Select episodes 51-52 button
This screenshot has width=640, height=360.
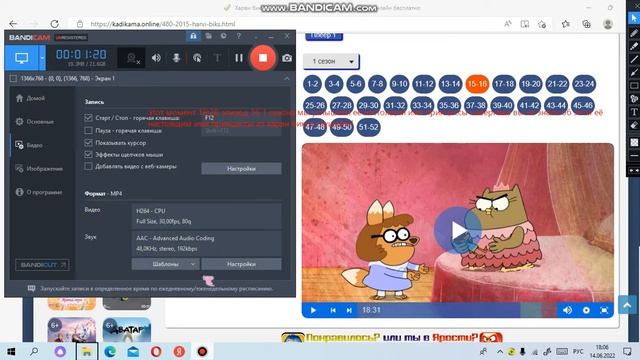pos(368,127)
